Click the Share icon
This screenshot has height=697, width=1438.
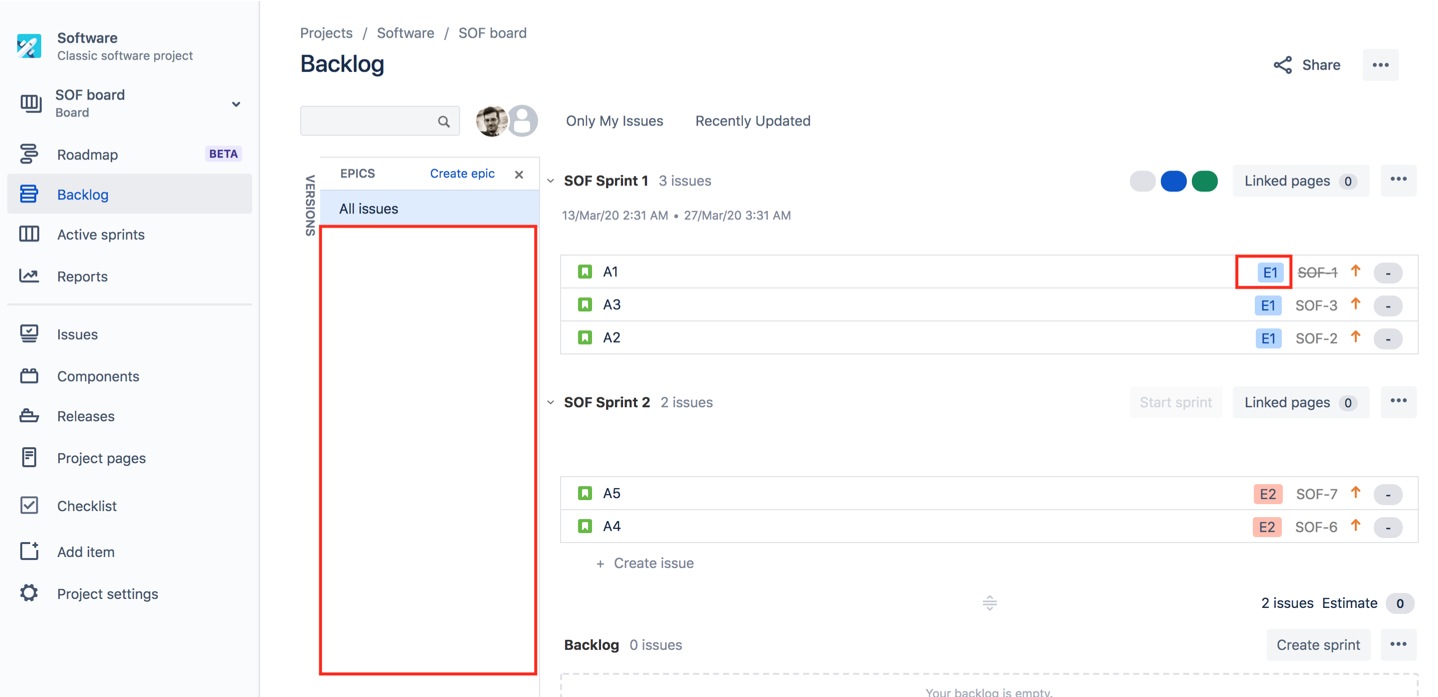(1282, 65)
